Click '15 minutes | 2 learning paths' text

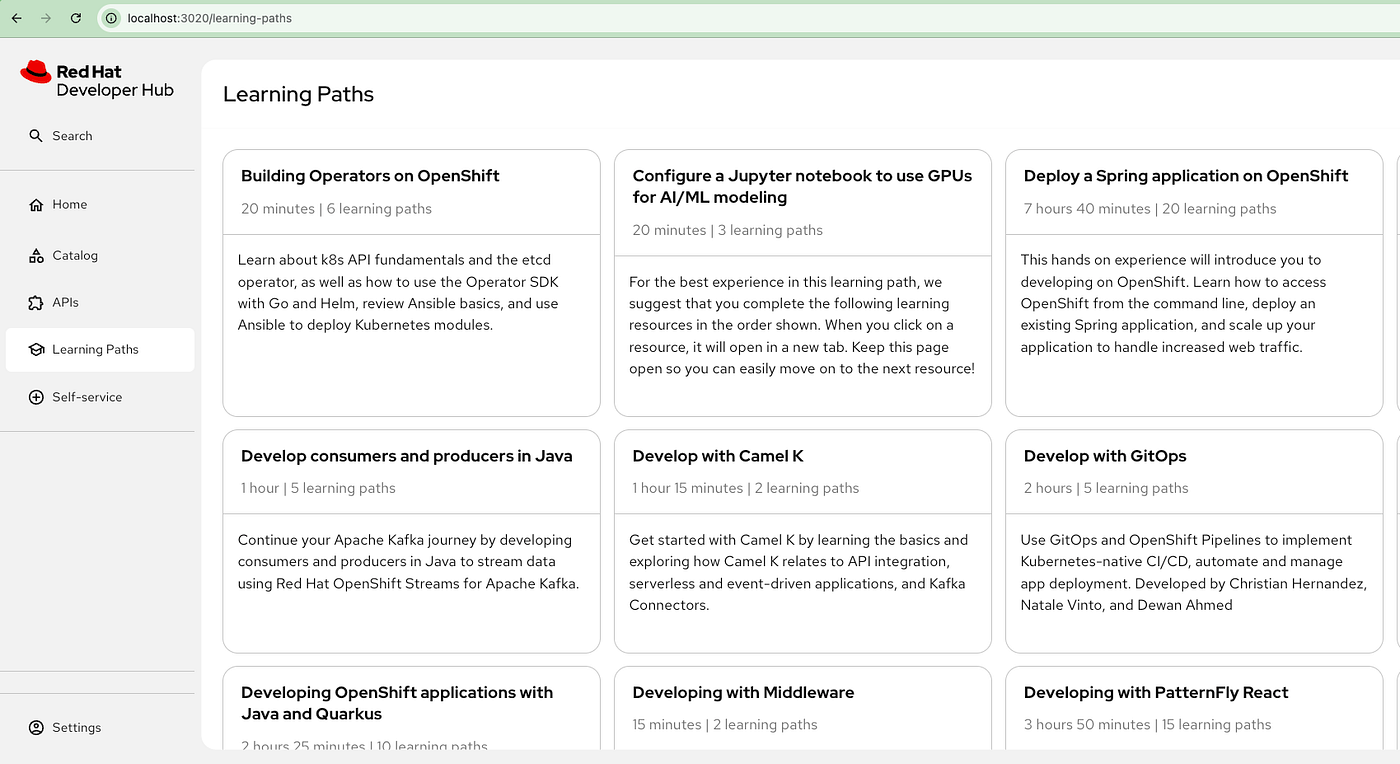[725, 725]
